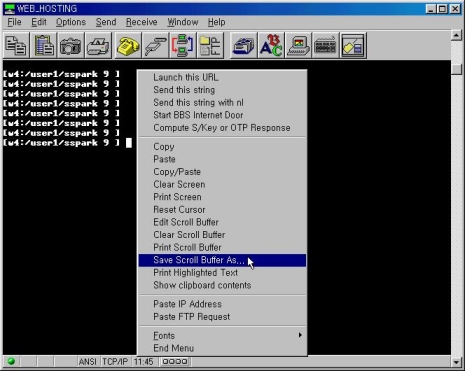Screen dimensions: 465x371
Task: Click the cable connector toolbar icon
Action: (x=155, y=45)
